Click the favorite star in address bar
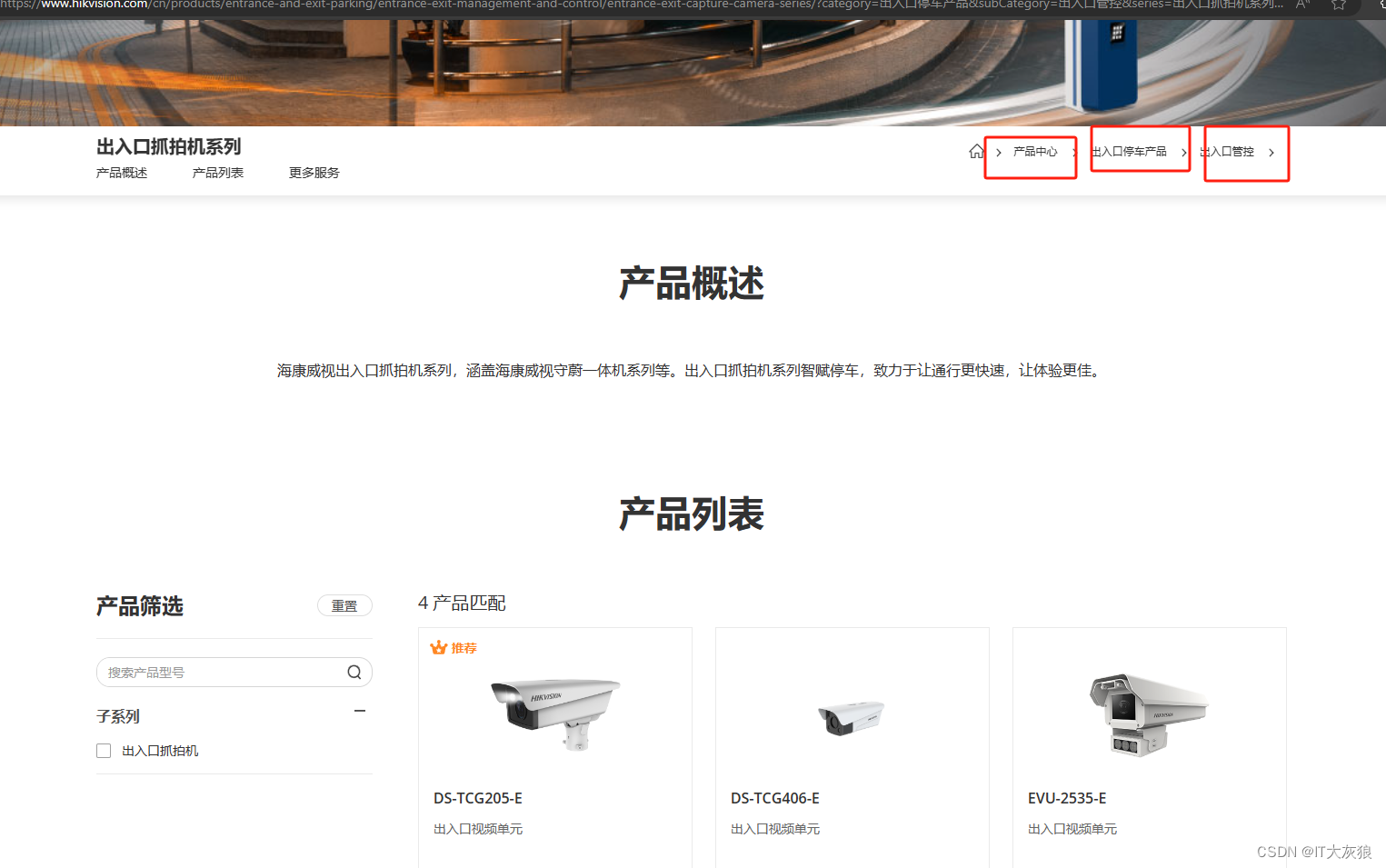Screen dimensions: 1386x868 (x=1339, y=5)
